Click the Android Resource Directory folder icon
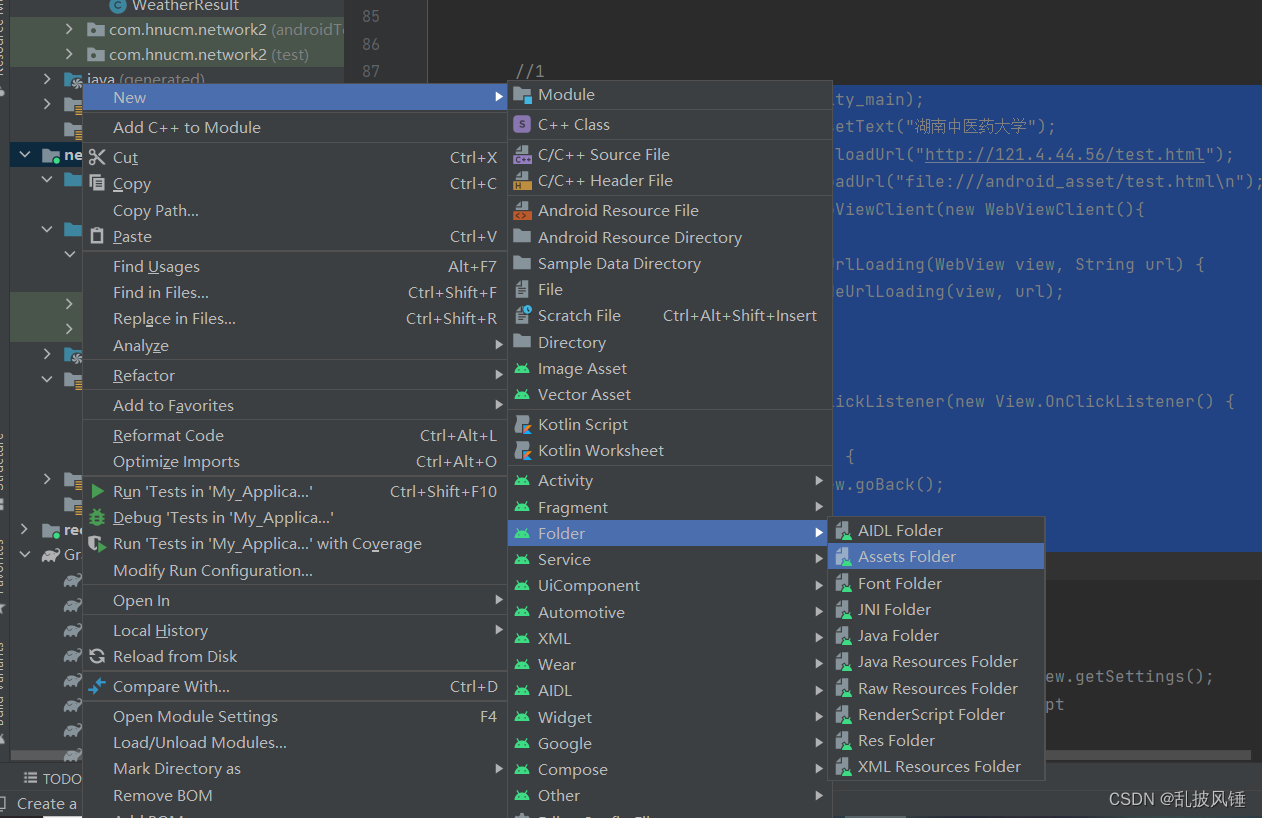 point(522,237)
